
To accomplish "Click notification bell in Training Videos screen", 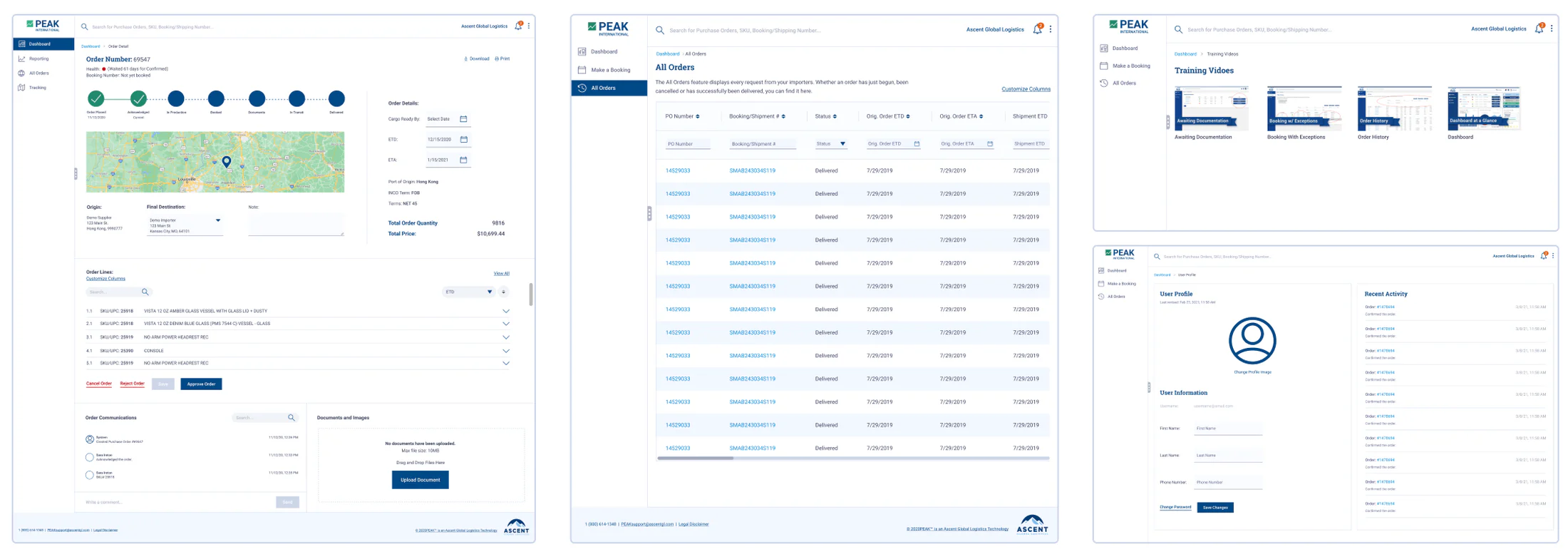I will [x=1539, y=29].
